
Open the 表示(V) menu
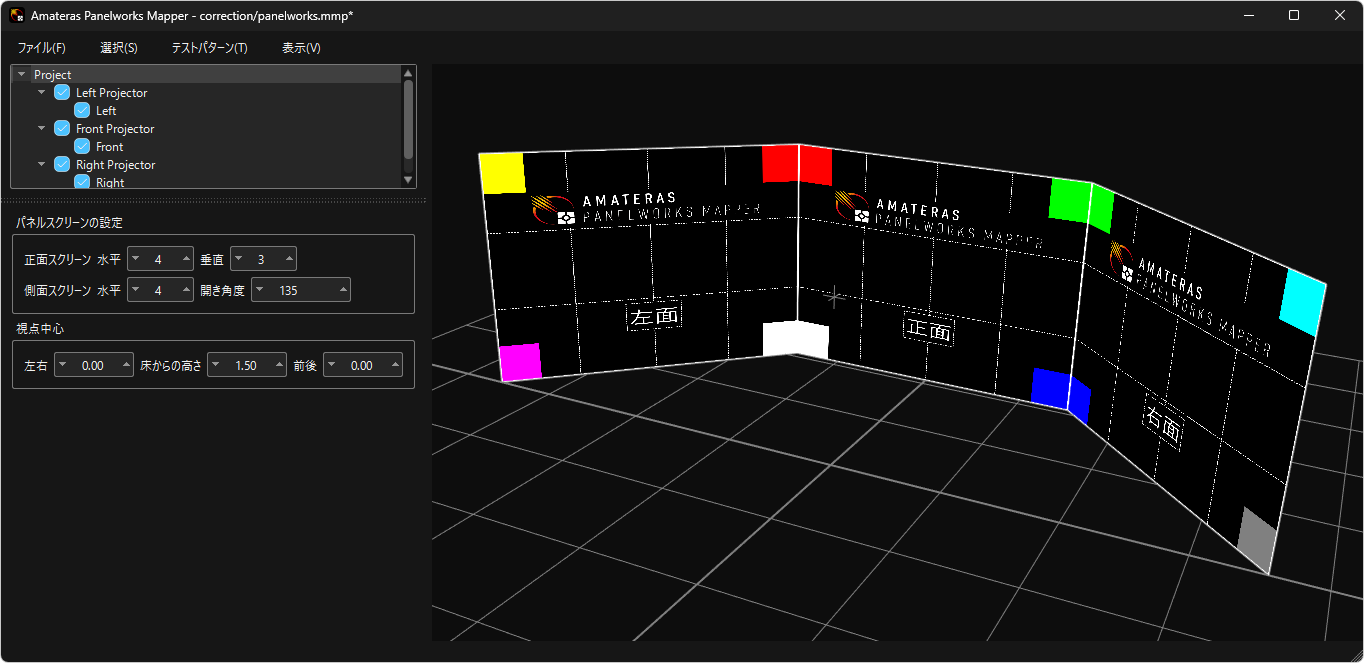(301, 48)
